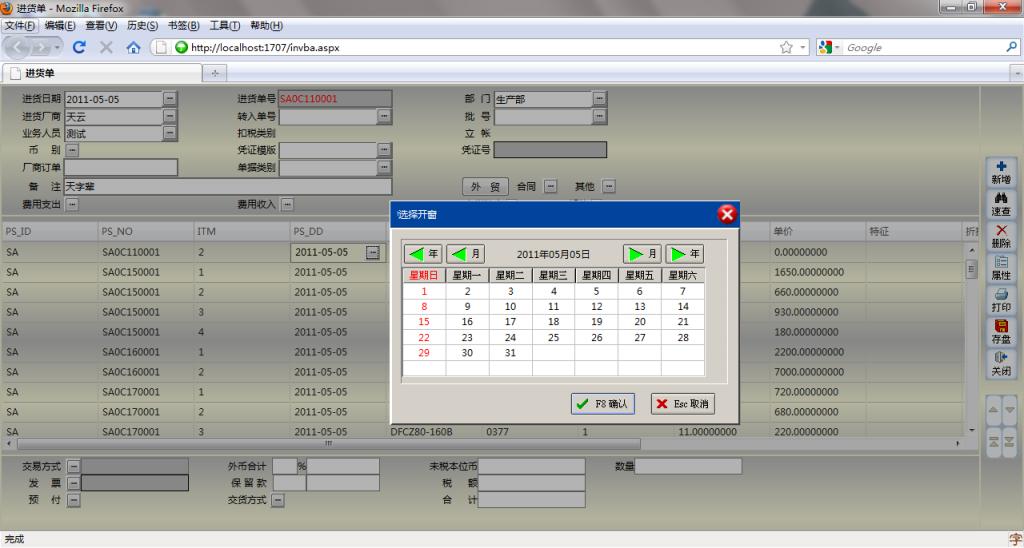This screenshot has width=1024, height=548.
Task: Open the 速查 quick search icon
Action: coord(1000,204)
